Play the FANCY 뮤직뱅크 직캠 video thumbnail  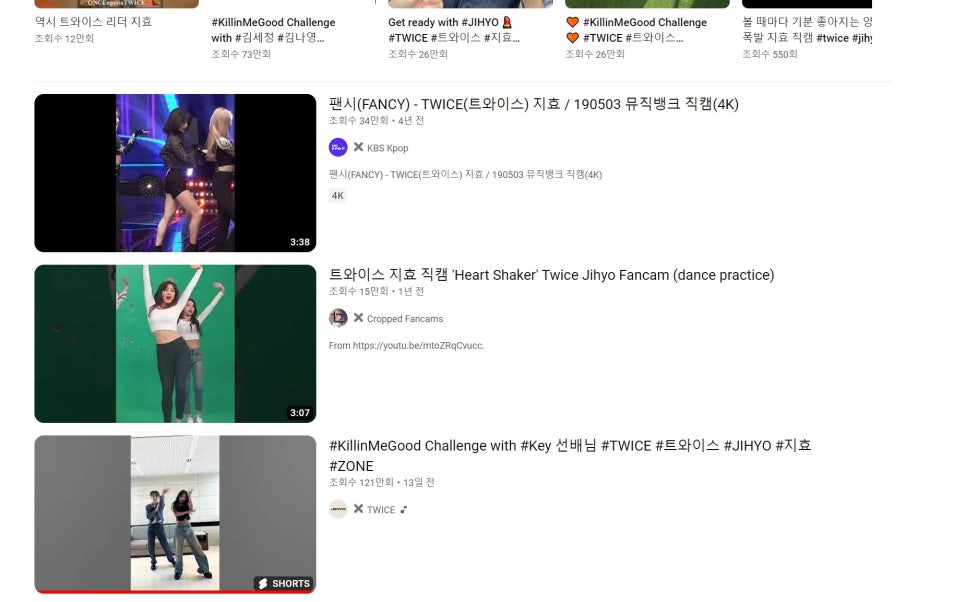coord(175,173)
